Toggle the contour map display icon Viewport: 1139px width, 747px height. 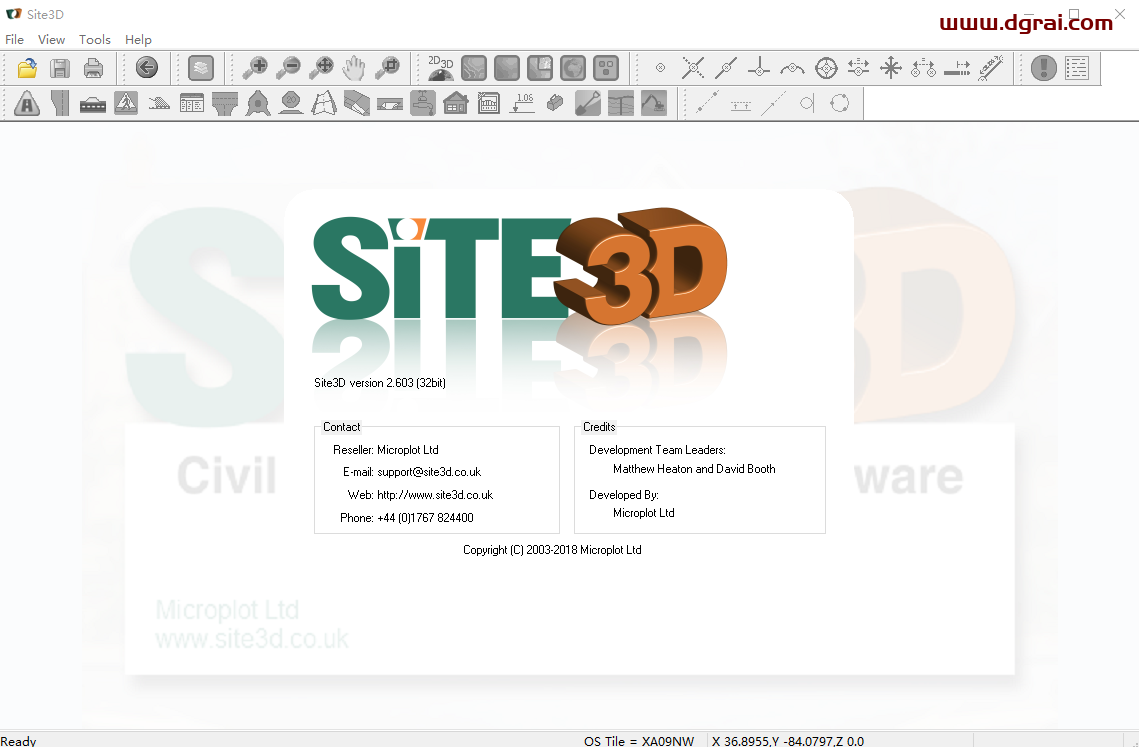point(474,68)
